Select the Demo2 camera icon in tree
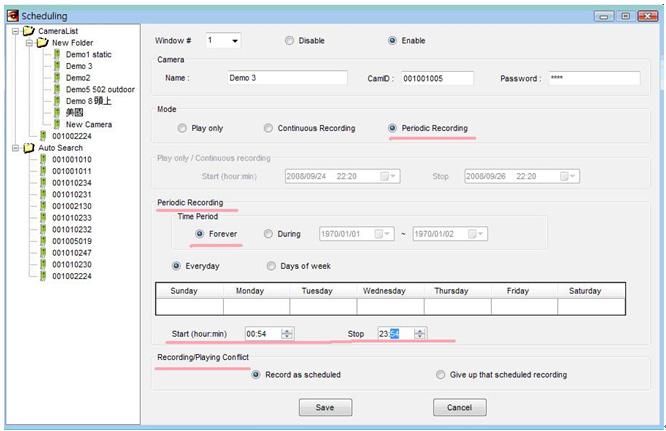The image size is (666, 431). pyautogui.click(x=56, y=77)
